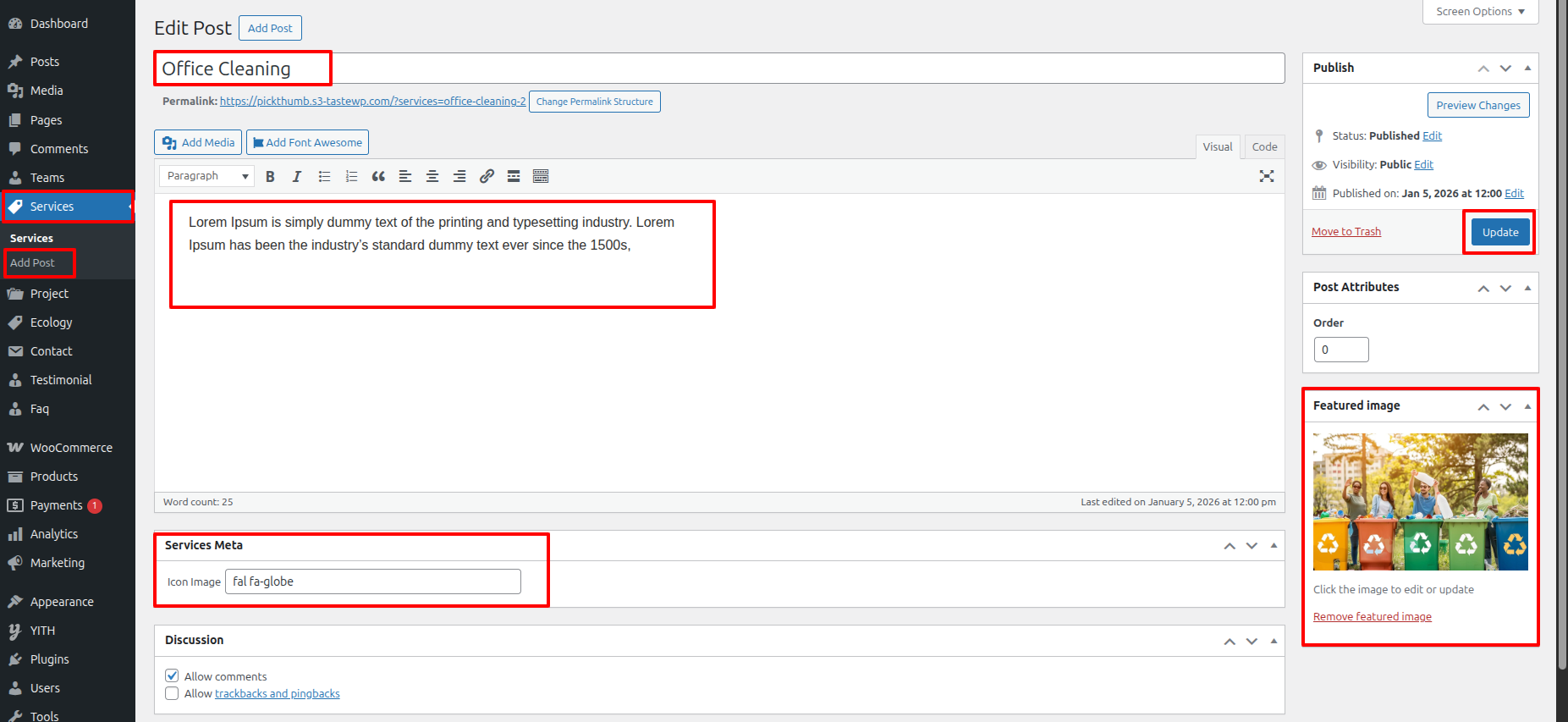Enable Allow trackbacks and pingbacks checkbox
This screenshot has height=722, width=1568.
pyautogui.click(x=172, y=693)
